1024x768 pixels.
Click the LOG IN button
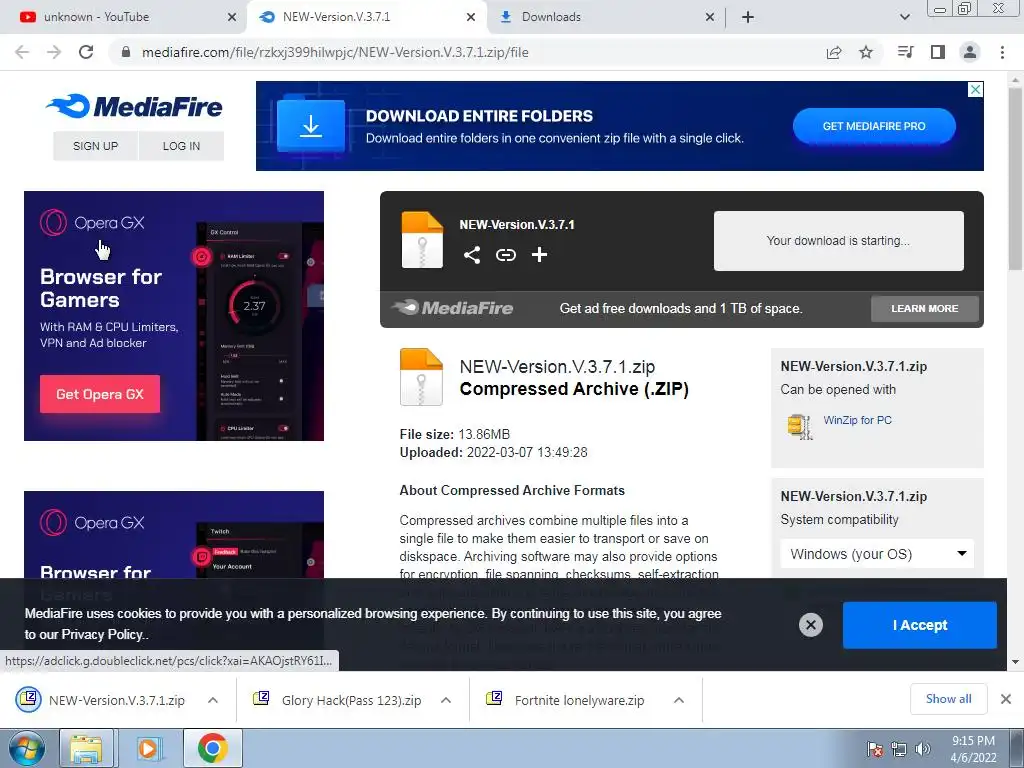(x=182, y=146)
